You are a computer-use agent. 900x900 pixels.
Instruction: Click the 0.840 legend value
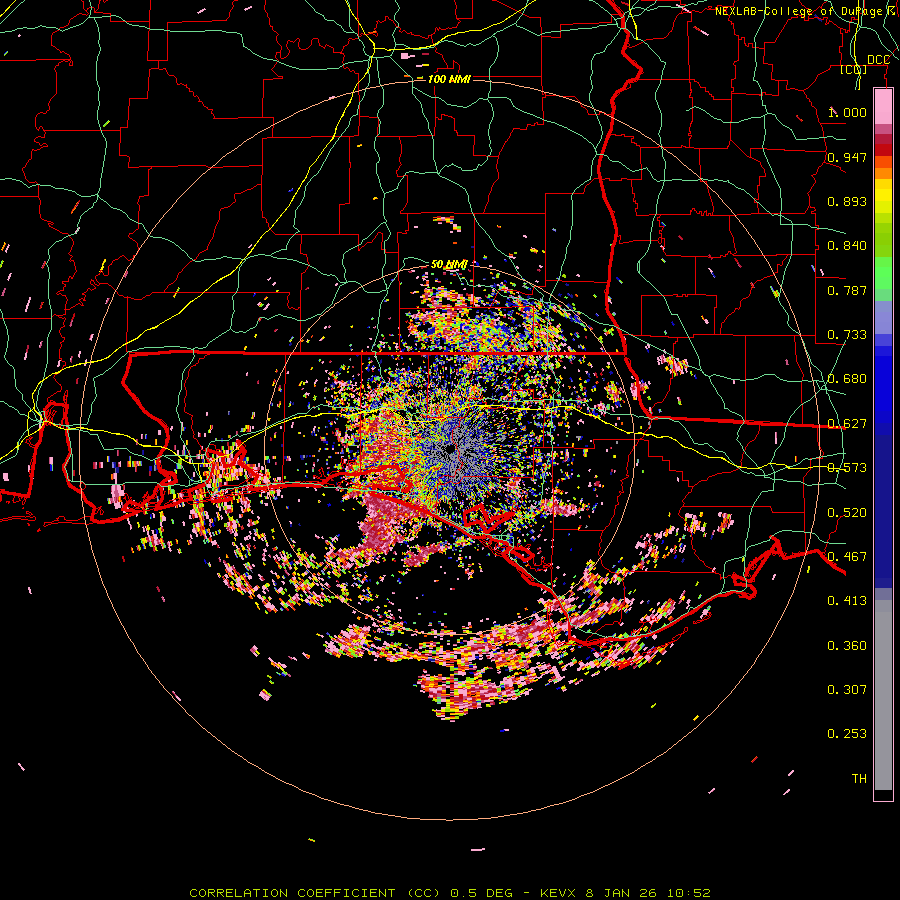click(847, 246)
